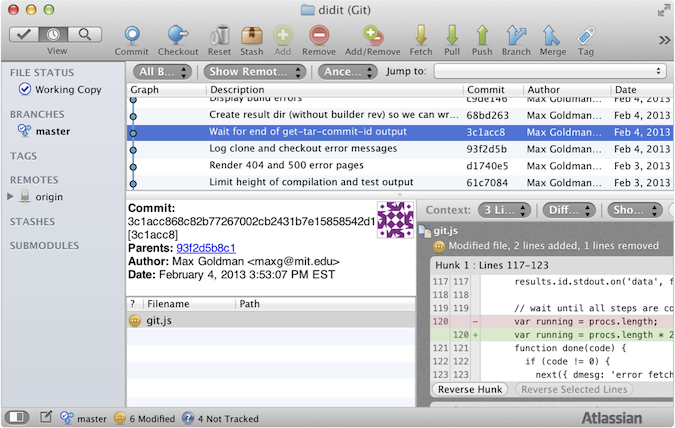Select the master branch in sidebar
The image size is (675, 428).
coord(52,131)
